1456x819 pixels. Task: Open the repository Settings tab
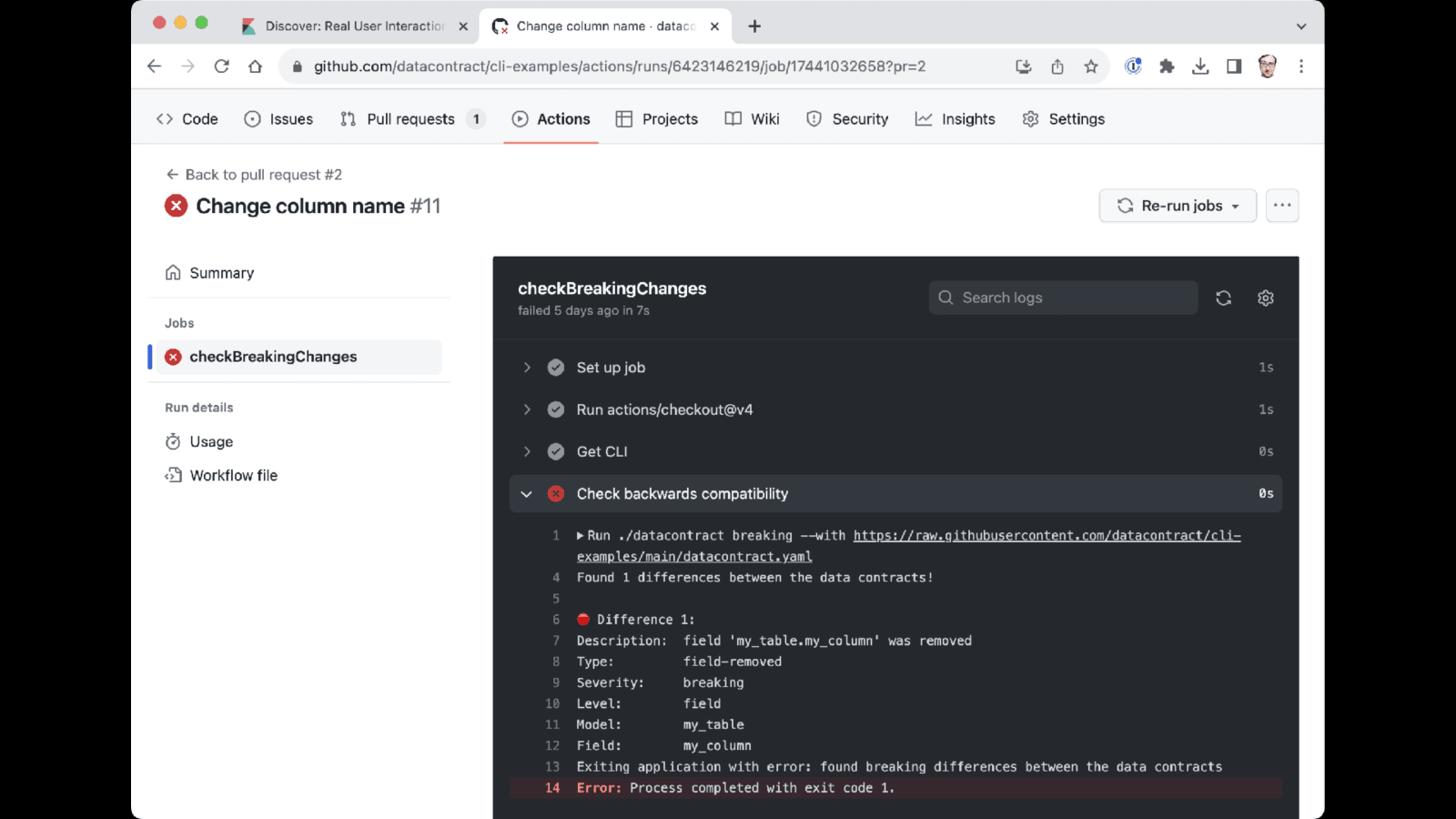1064,119
